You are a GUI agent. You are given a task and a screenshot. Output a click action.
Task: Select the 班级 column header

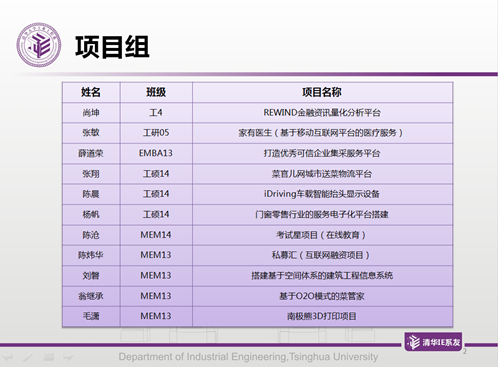click(156, 92)
